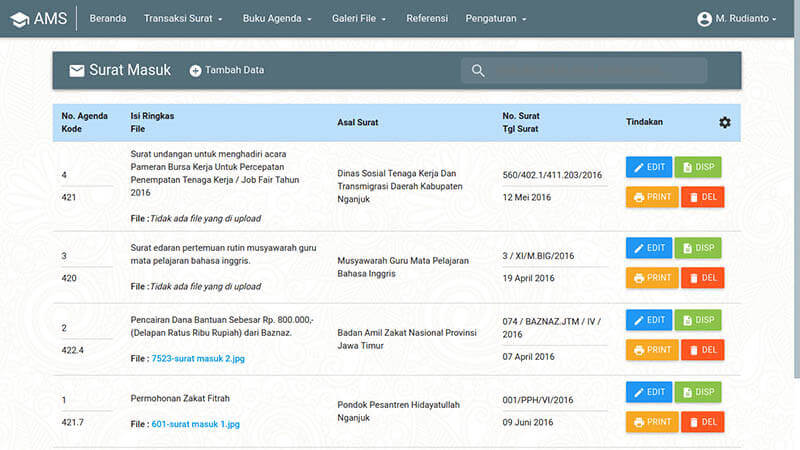Open DISP for letter 3 / XI/M.BIG/2016
This screenshot has height=450, width=800.
698,248
